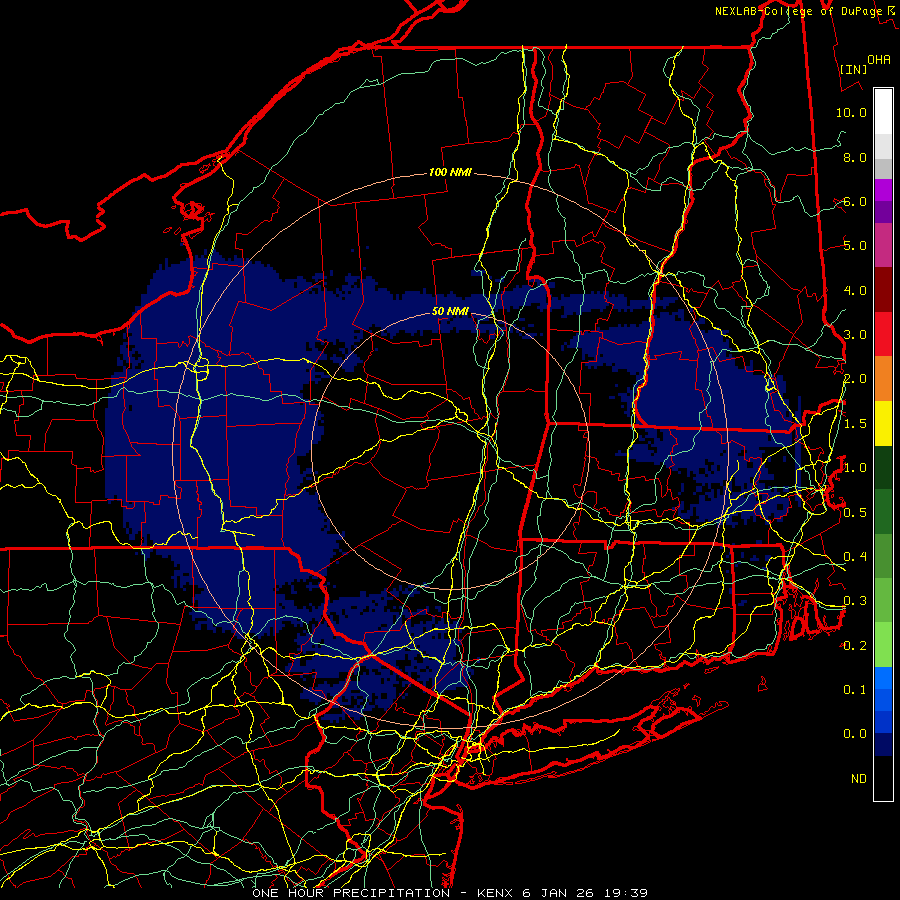Click the ND legend label
The image size is (900, 900).
859,779
